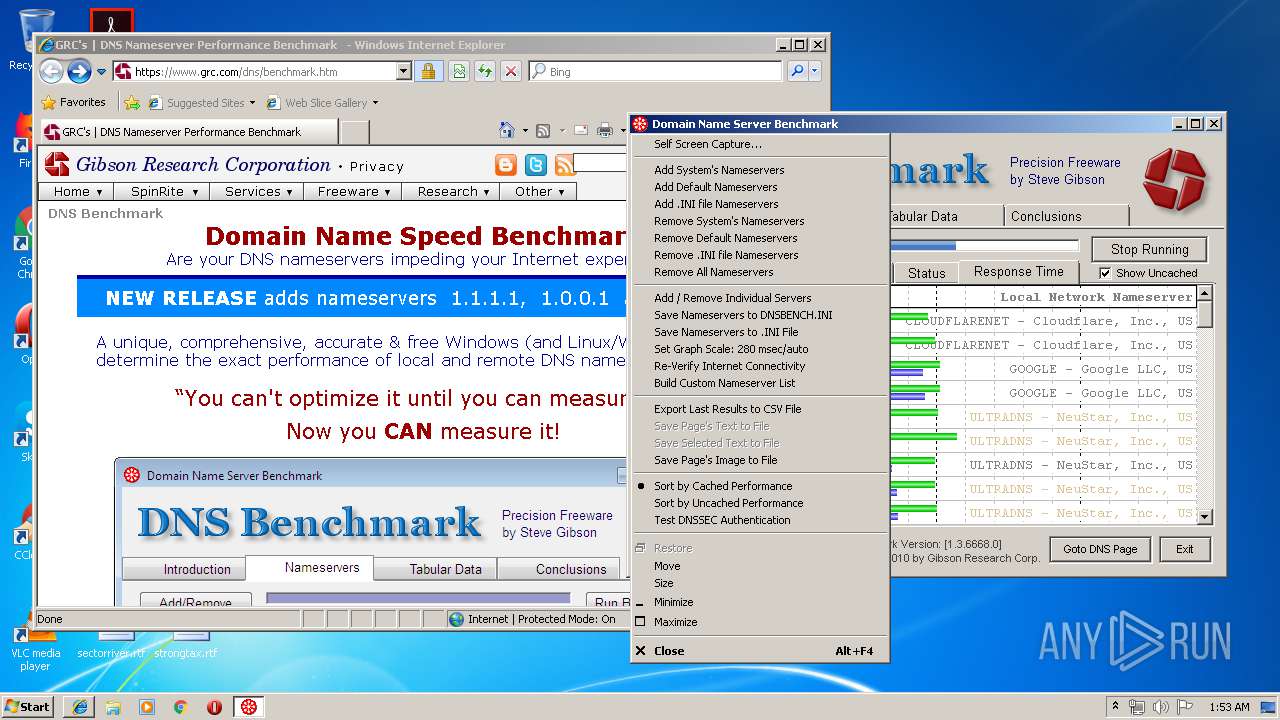This screenshot has width=1280, height=720.
Task: Choose Export Last Results to CSV File
Action: tap(727, 409)
